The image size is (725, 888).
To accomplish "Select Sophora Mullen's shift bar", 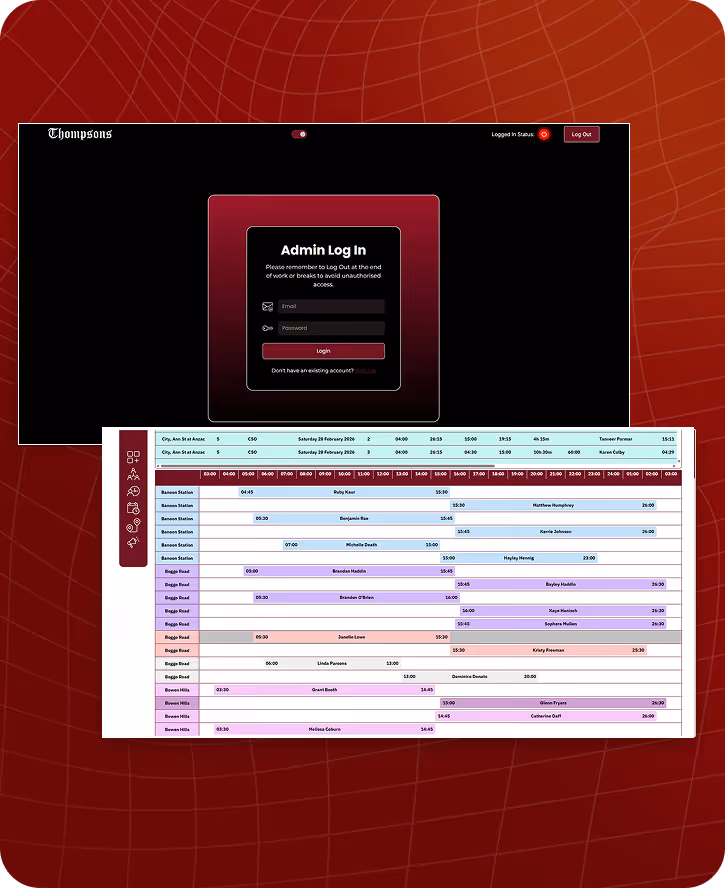I will coord(561,624).
